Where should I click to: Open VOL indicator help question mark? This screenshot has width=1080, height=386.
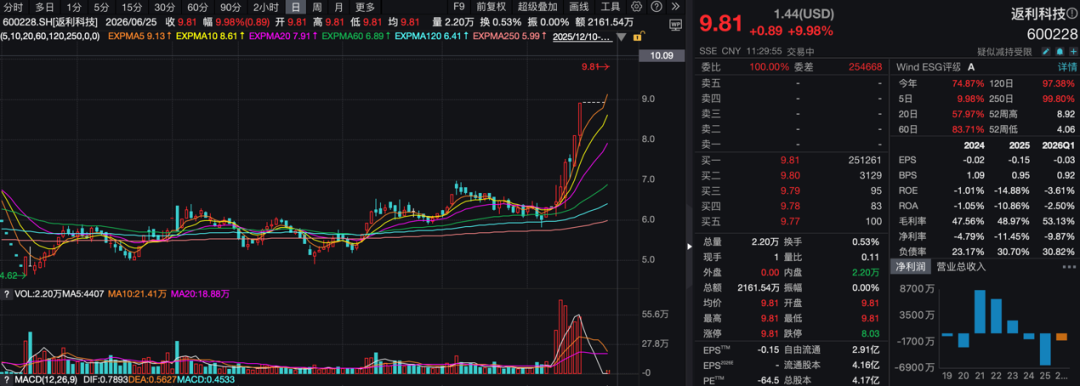[6, 294]
